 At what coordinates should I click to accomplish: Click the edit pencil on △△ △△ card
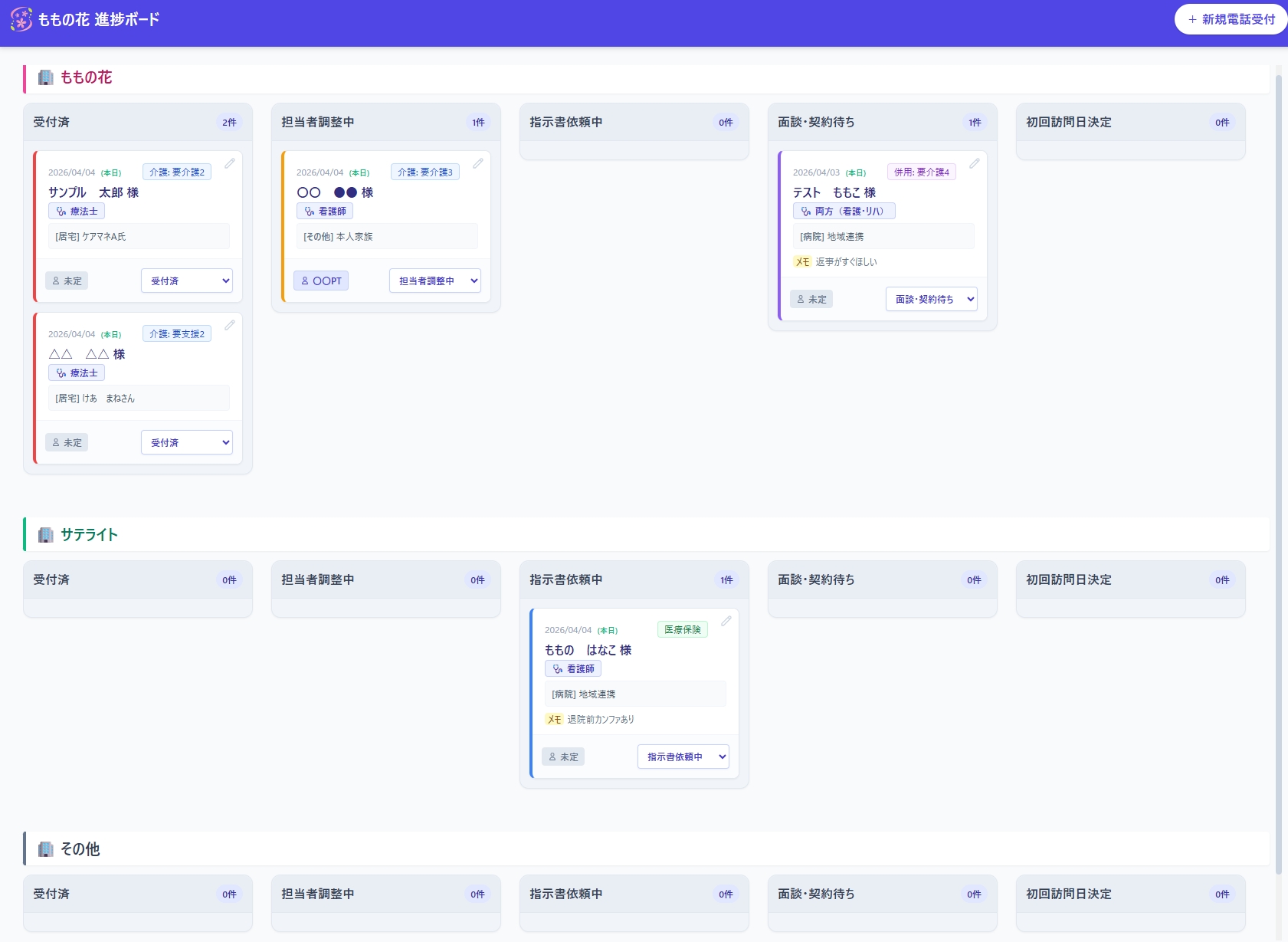(229, 326)
